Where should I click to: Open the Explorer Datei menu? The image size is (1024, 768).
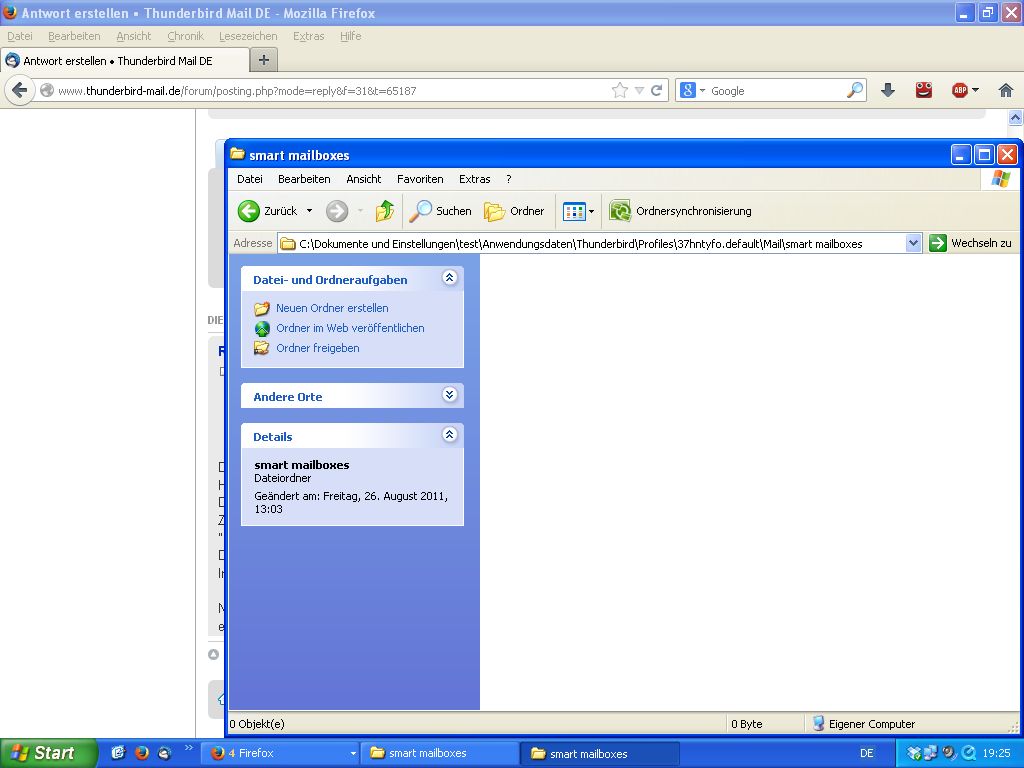(249, 179)
